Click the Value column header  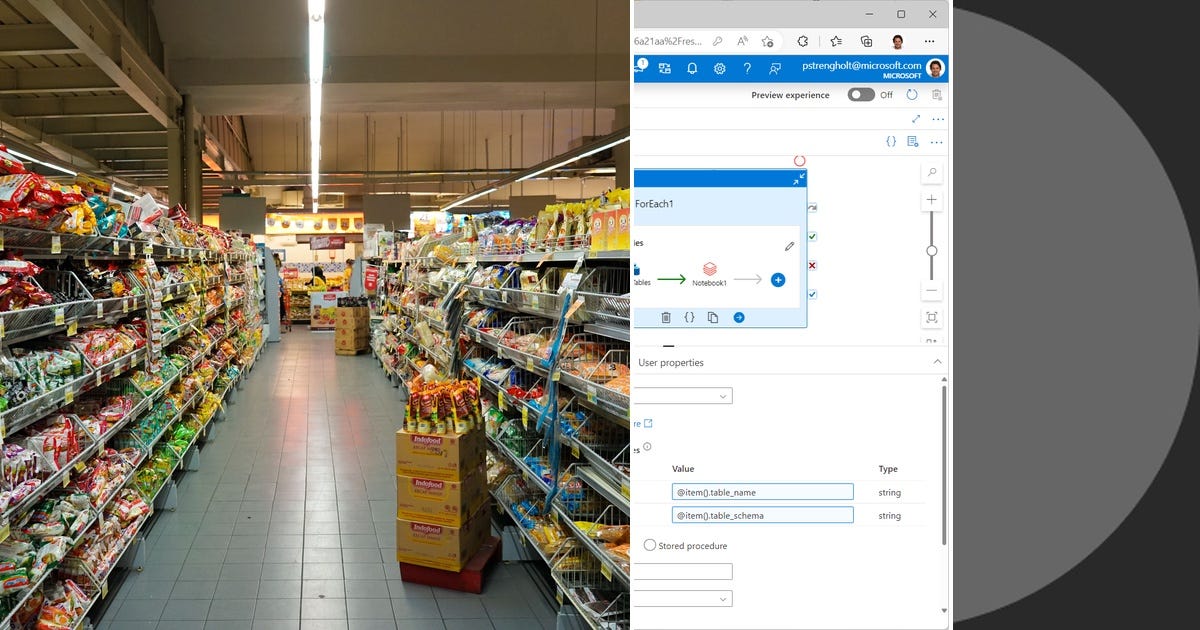pyautogui.click(x=683, y=469)
